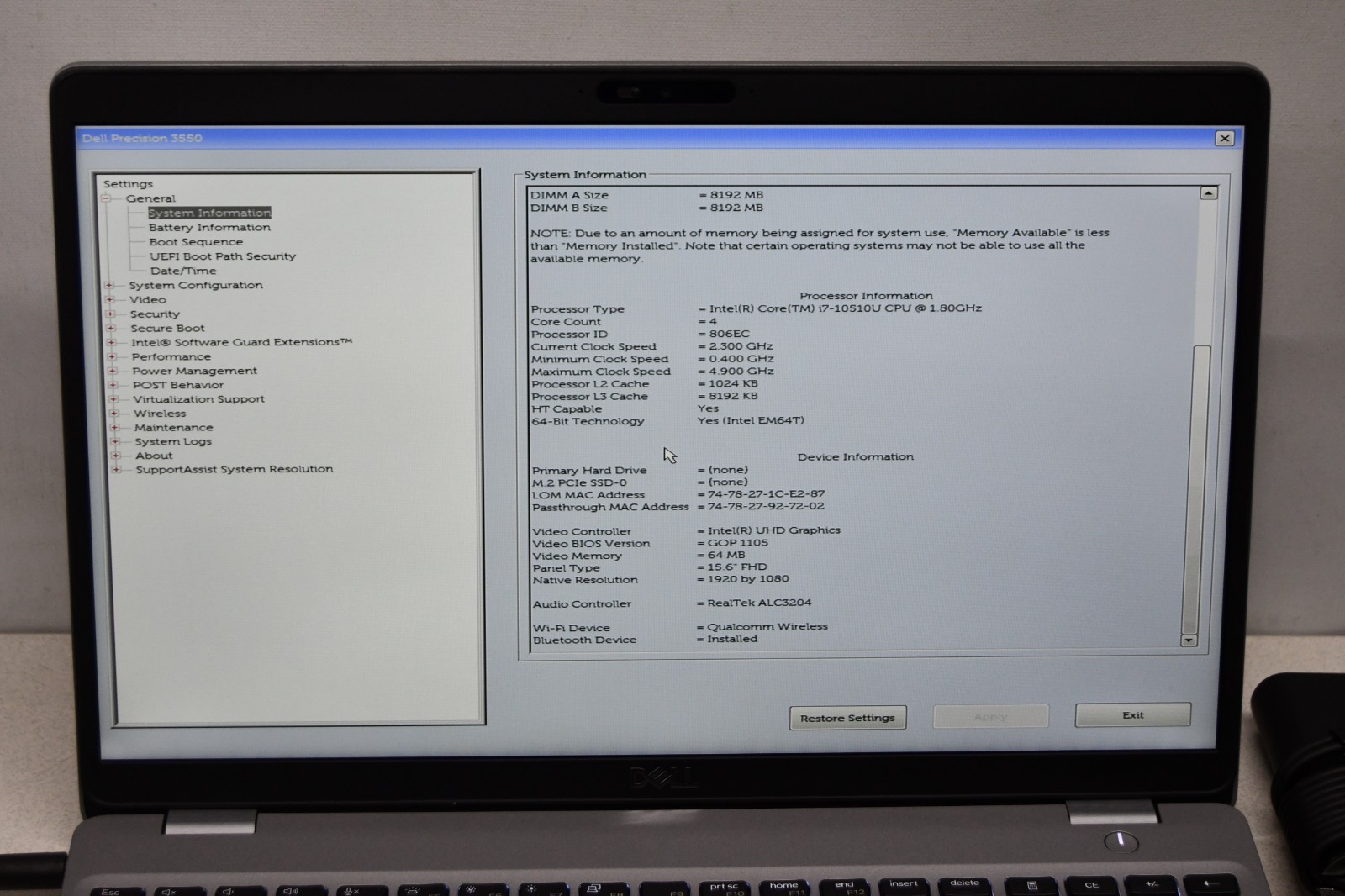Click the System Information scrollbar thumb

pos(1197,489)
